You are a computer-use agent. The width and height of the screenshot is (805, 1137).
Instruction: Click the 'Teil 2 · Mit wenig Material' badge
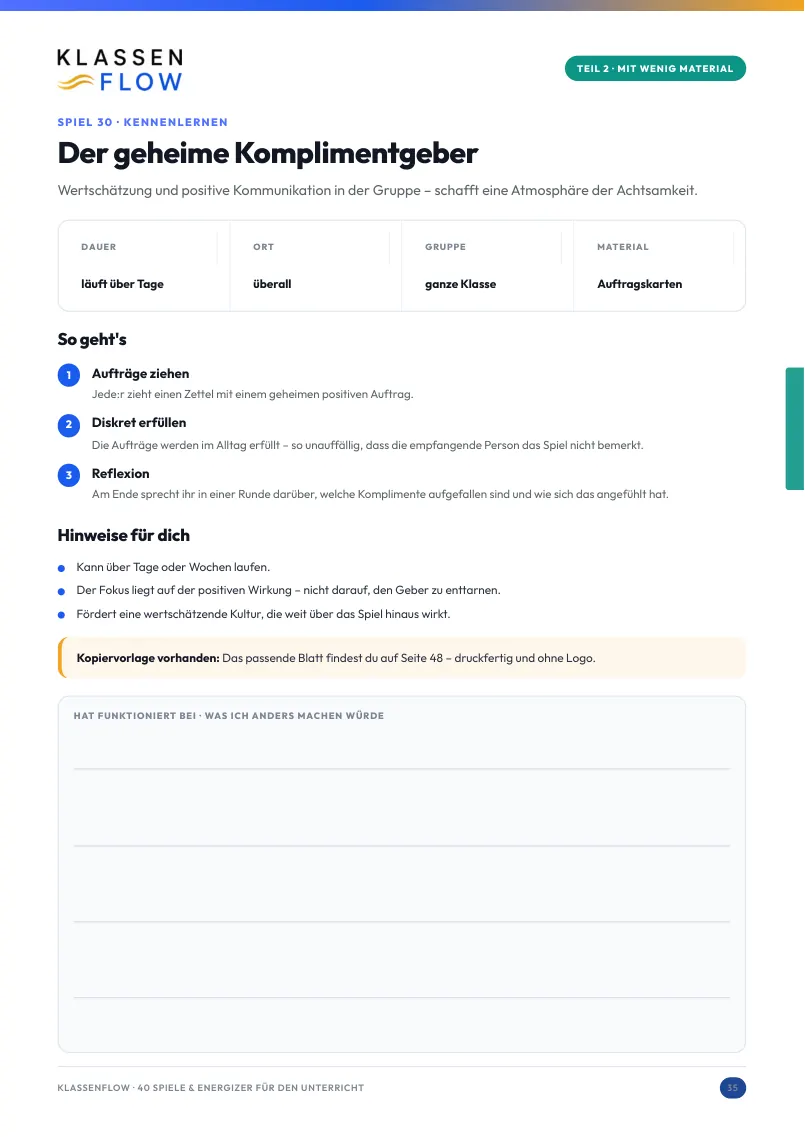tap(655, 68)
